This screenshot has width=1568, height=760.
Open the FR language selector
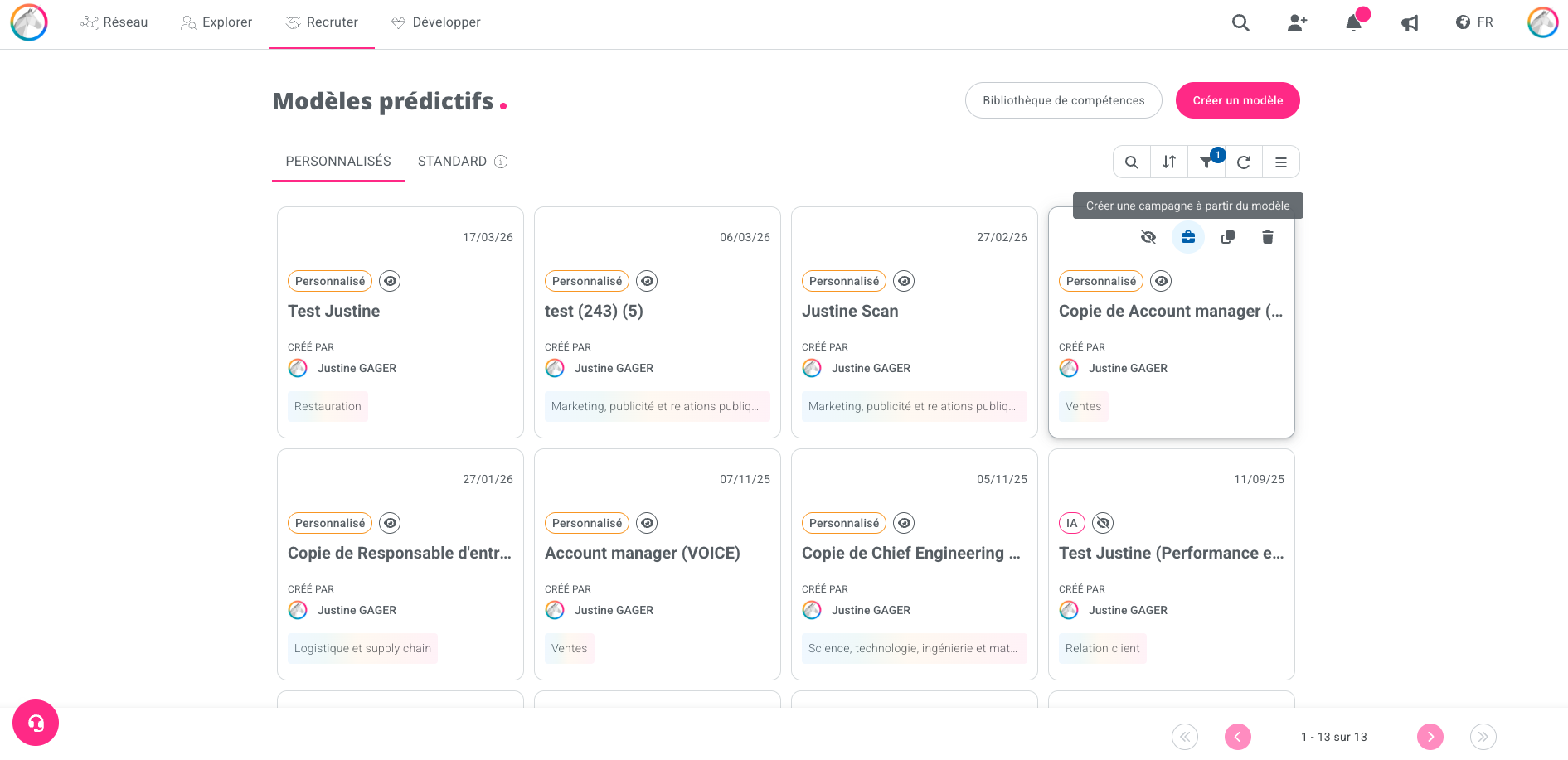(x=1474, y=22)
